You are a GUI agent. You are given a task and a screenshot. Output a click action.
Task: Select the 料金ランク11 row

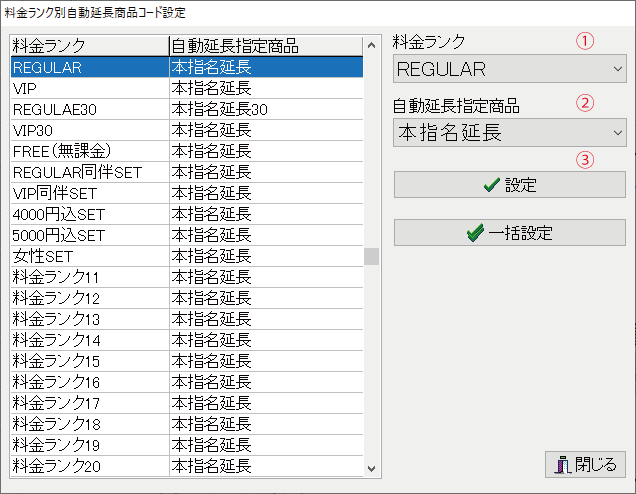tap(187, 278)
